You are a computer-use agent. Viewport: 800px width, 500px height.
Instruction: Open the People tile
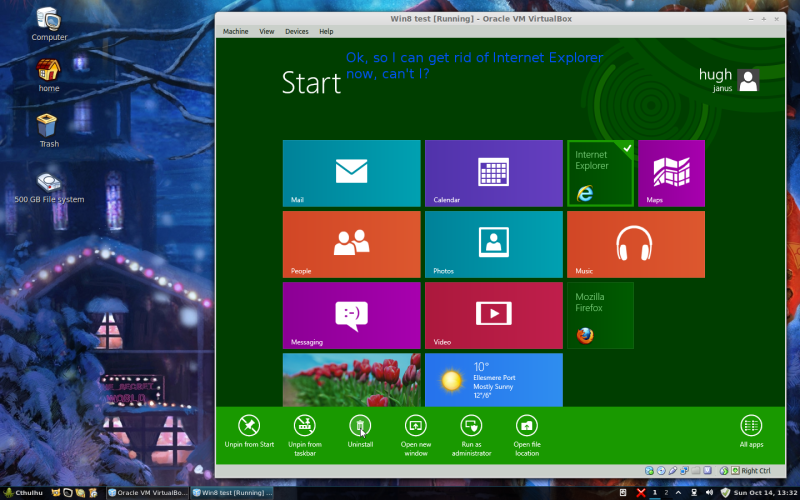(352, 244)
